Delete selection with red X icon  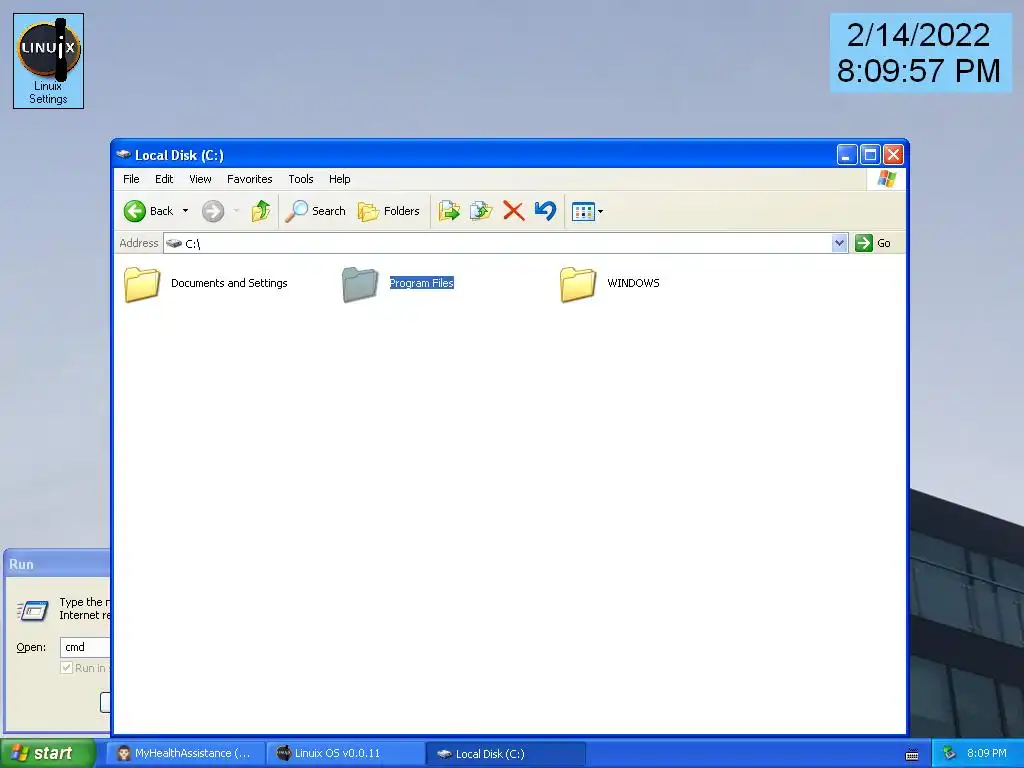(513, 211)
